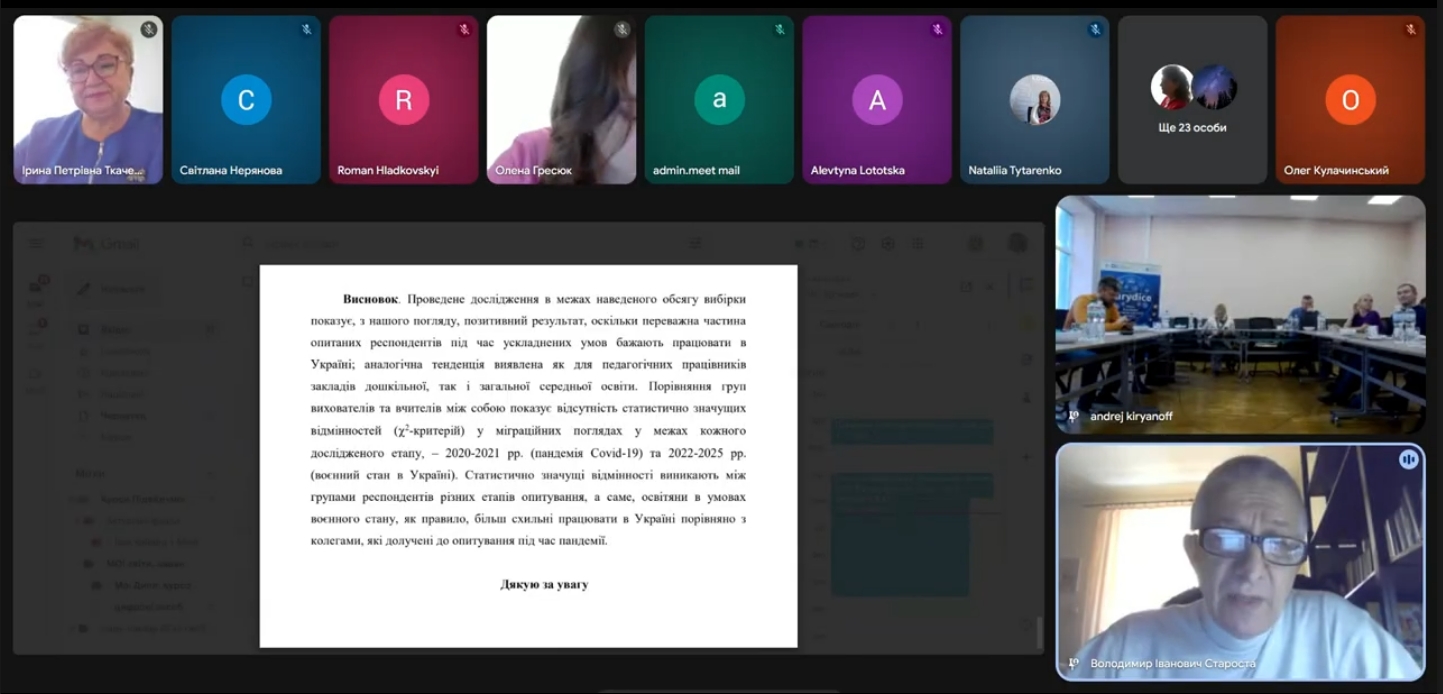Click speaking indicator on Володимир Староста tile
The width and height of the screenshot is (1443, 694).
coord(1408,459)
